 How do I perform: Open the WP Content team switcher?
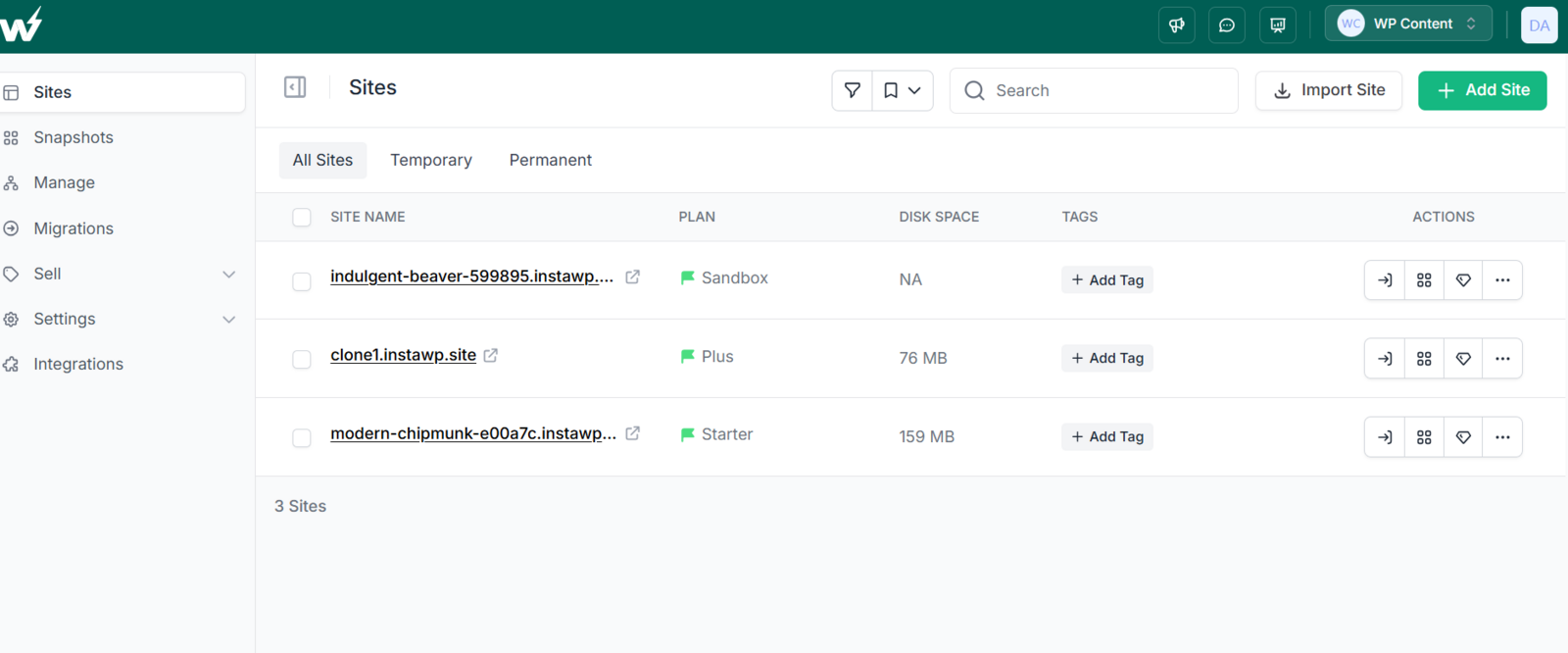click(x=1408, y=24)
